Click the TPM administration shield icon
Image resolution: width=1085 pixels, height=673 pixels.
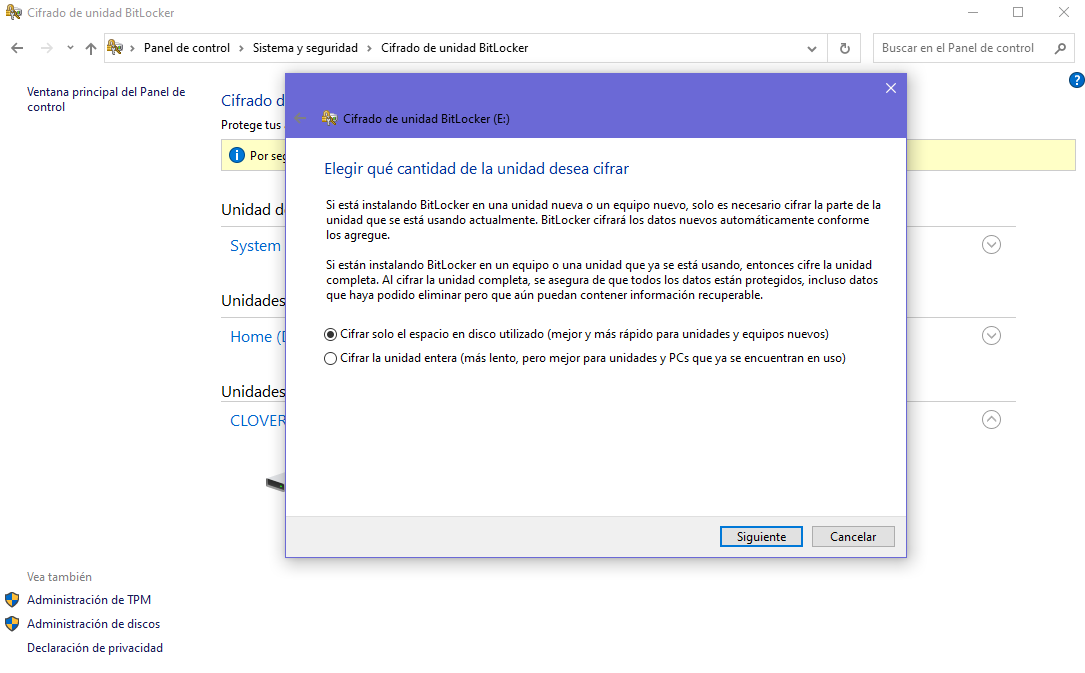[12, 600]
